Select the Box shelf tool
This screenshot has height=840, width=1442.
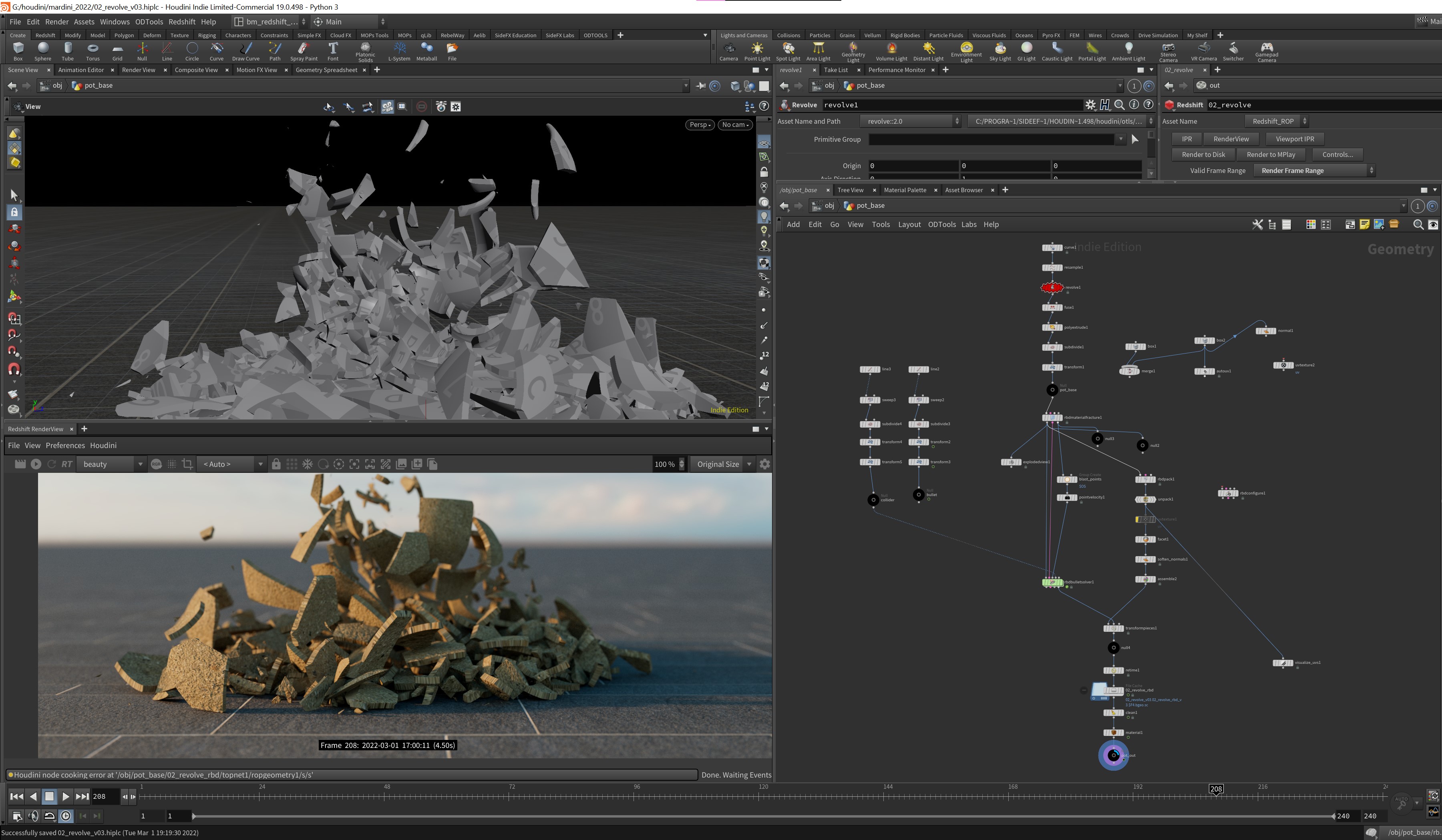coord(18,51)
